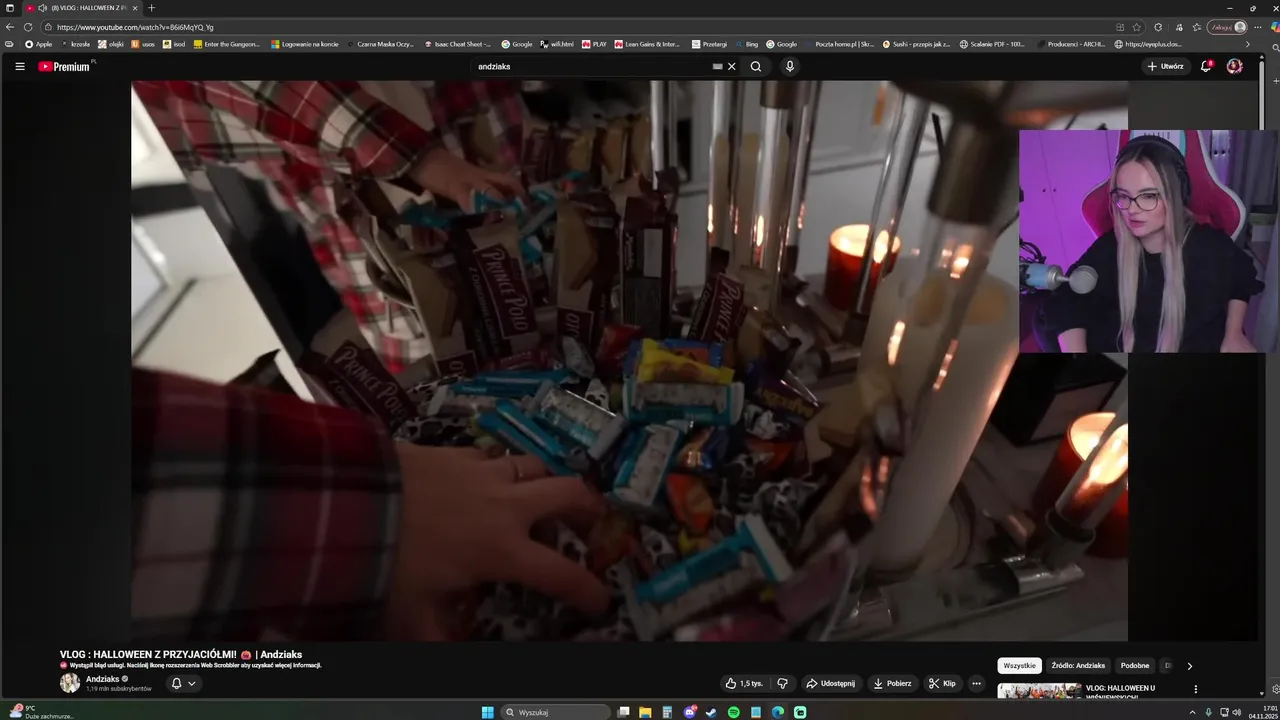Screen dimensions: 1280x720
Task: Open the PLAY bookmark
Action: [594, 44]
